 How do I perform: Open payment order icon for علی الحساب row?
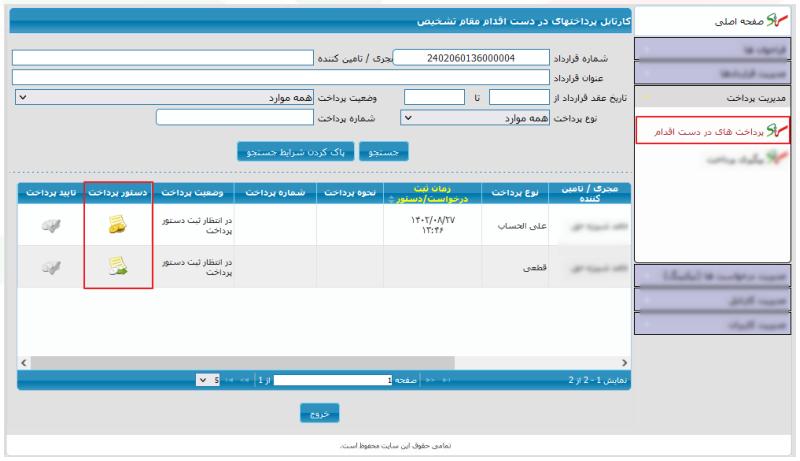click(x=118, y=224)
